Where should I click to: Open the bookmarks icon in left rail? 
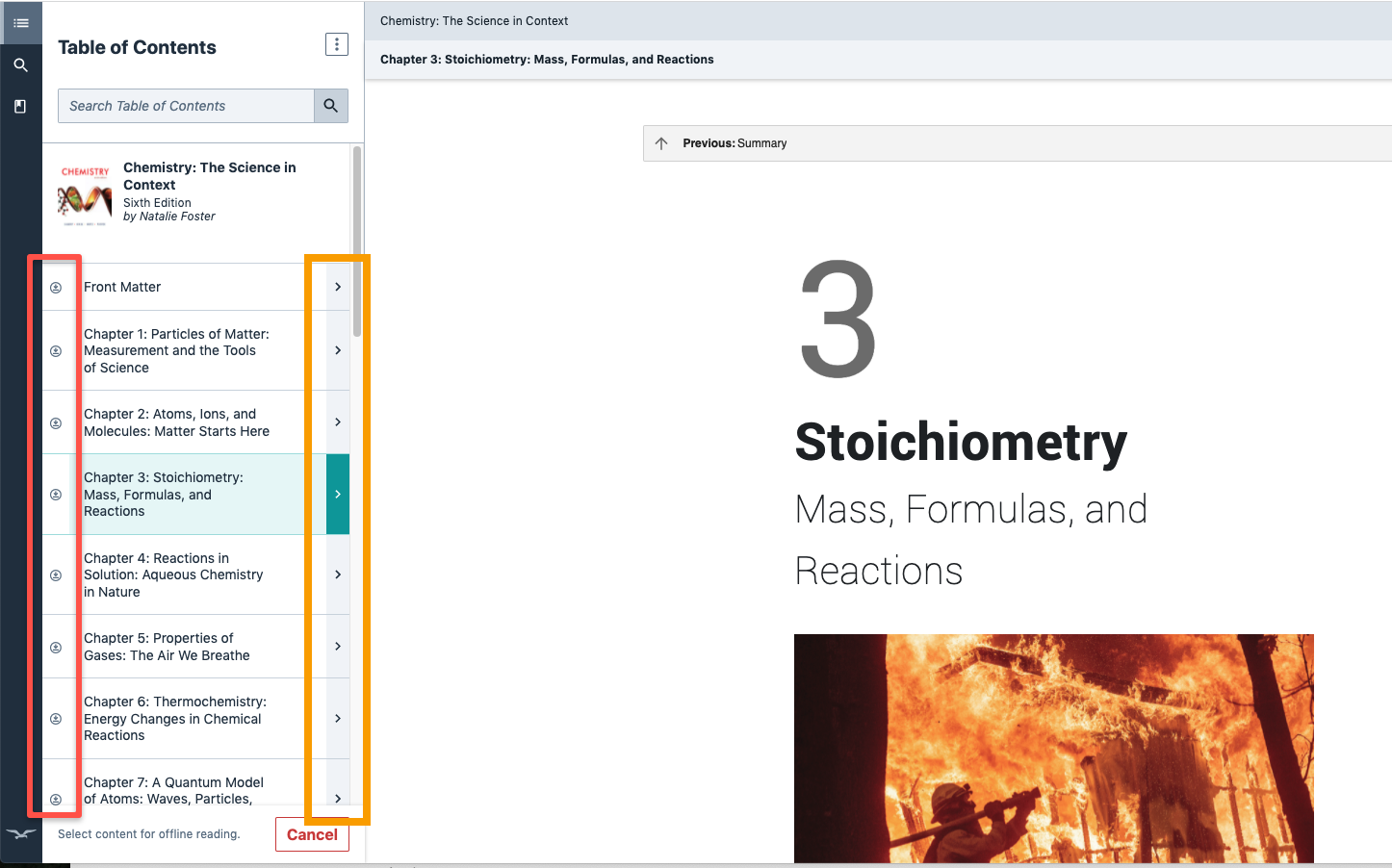[x=20, y=107]
